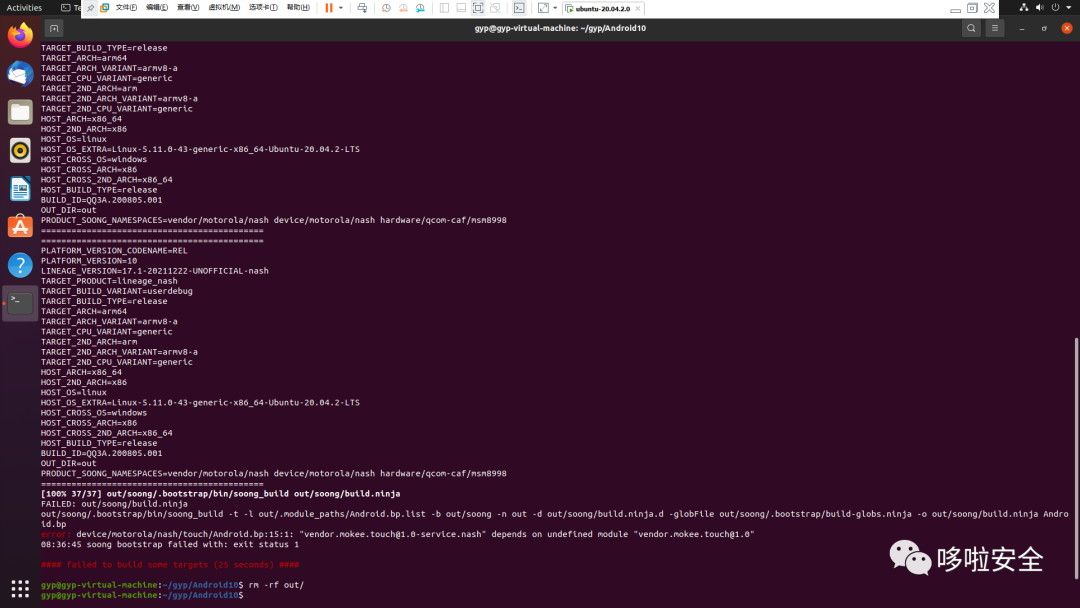This screenshot has height=608, width=1080.
Task: Open the 文件(F) menu
Action: tap(126, 8)
